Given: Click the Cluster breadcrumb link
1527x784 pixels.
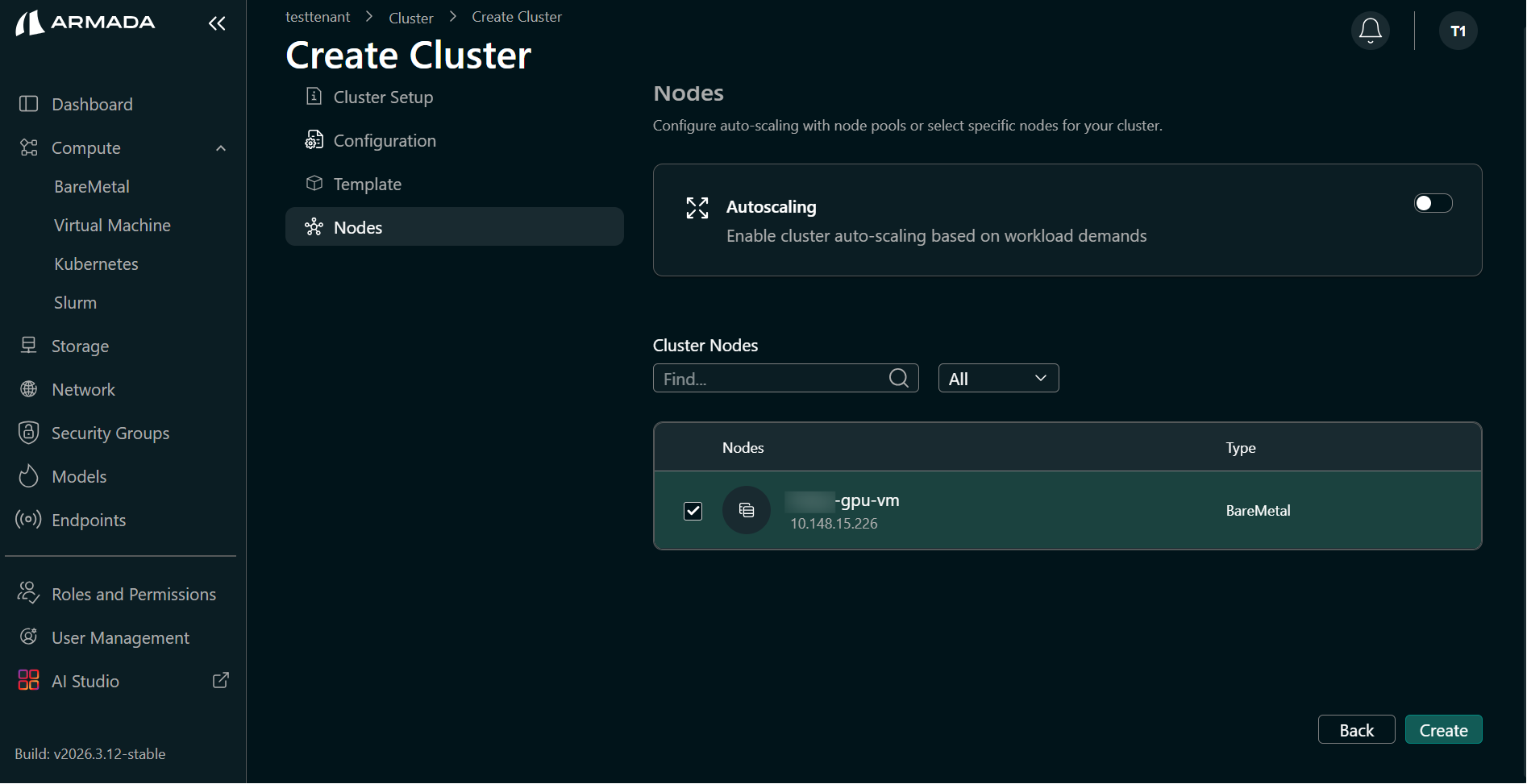Looking at the screenshot, I should pos(410,17).
